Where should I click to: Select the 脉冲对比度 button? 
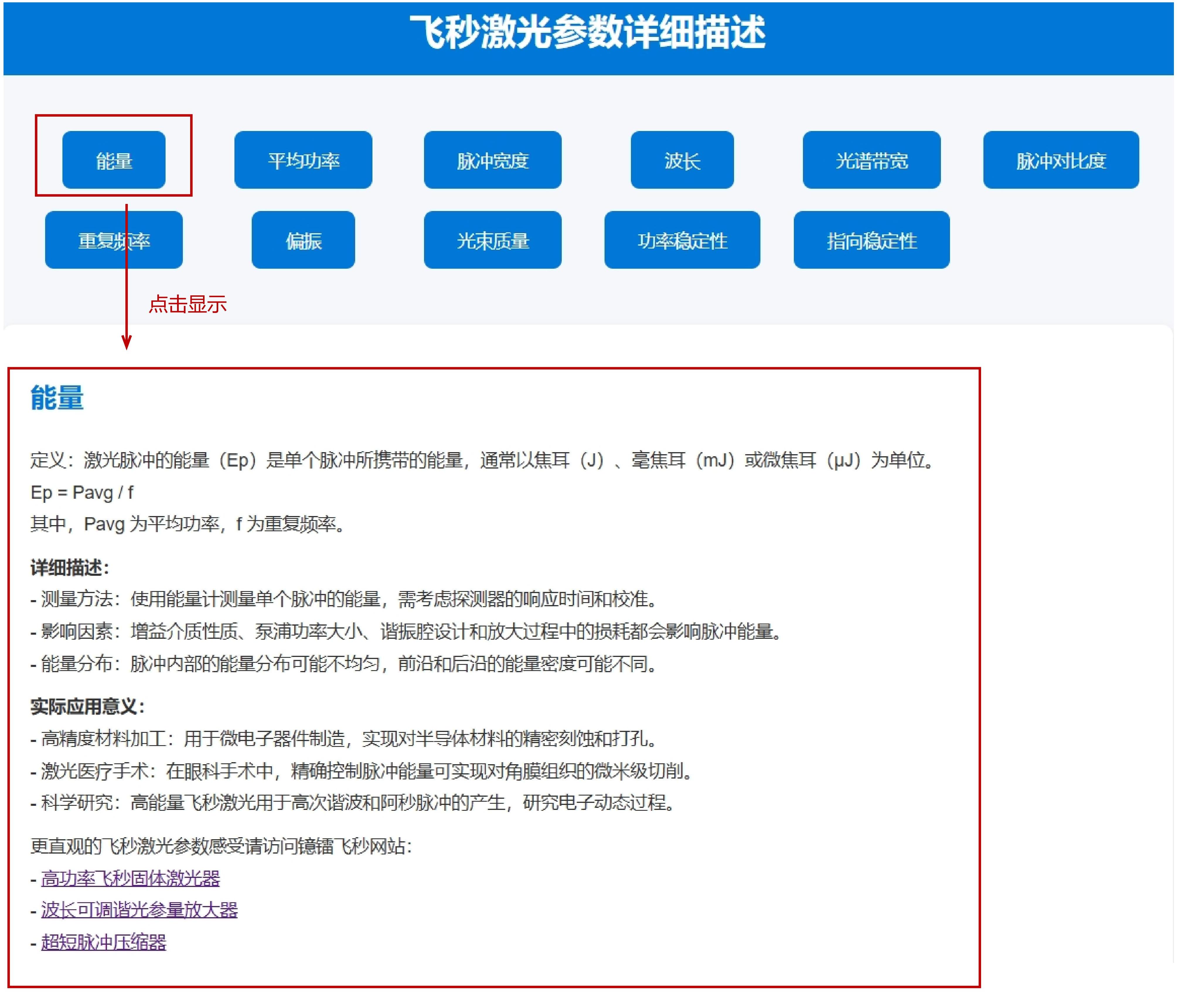tap(1061, 160)
